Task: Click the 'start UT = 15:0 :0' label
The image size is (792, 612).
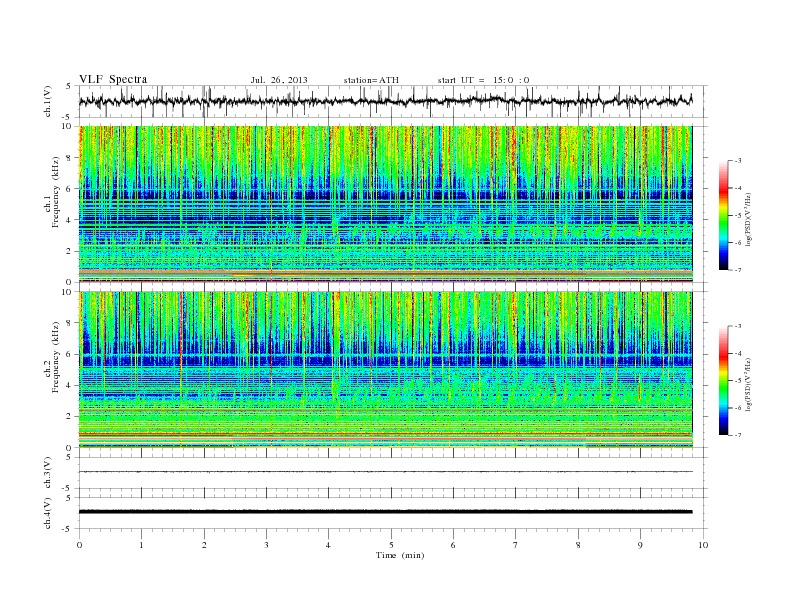Action: (483, 80)
